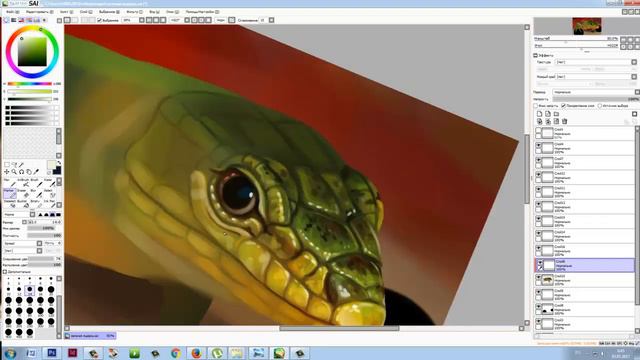Open the layer effect dropdown

pyautogui.click(x=596, y=77)
